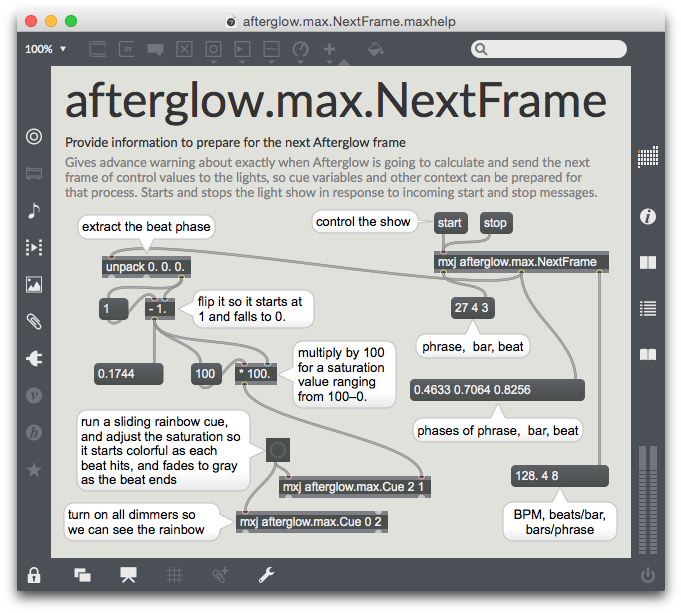Screen dimensions: 681x613
Task: Open new view windows icon in bottom bar
Action: 82,575
